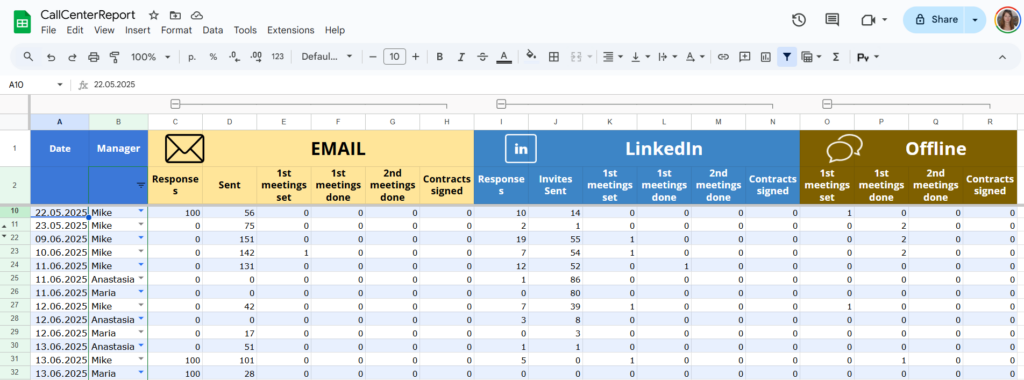1024x380 pixels.
Task: Open the functions sigma menu
Action: tap(835, 57)
